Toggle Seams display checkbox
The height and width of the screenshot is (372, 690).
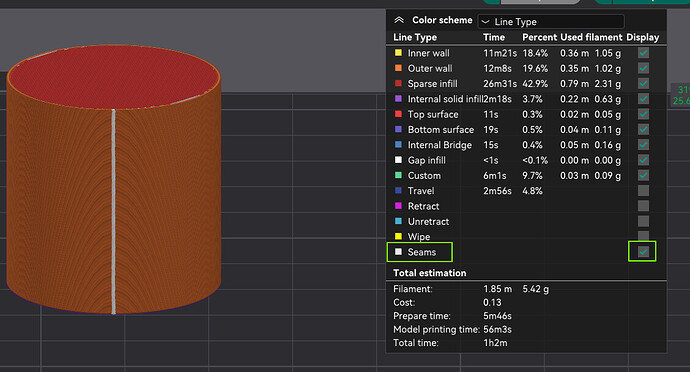643,252
